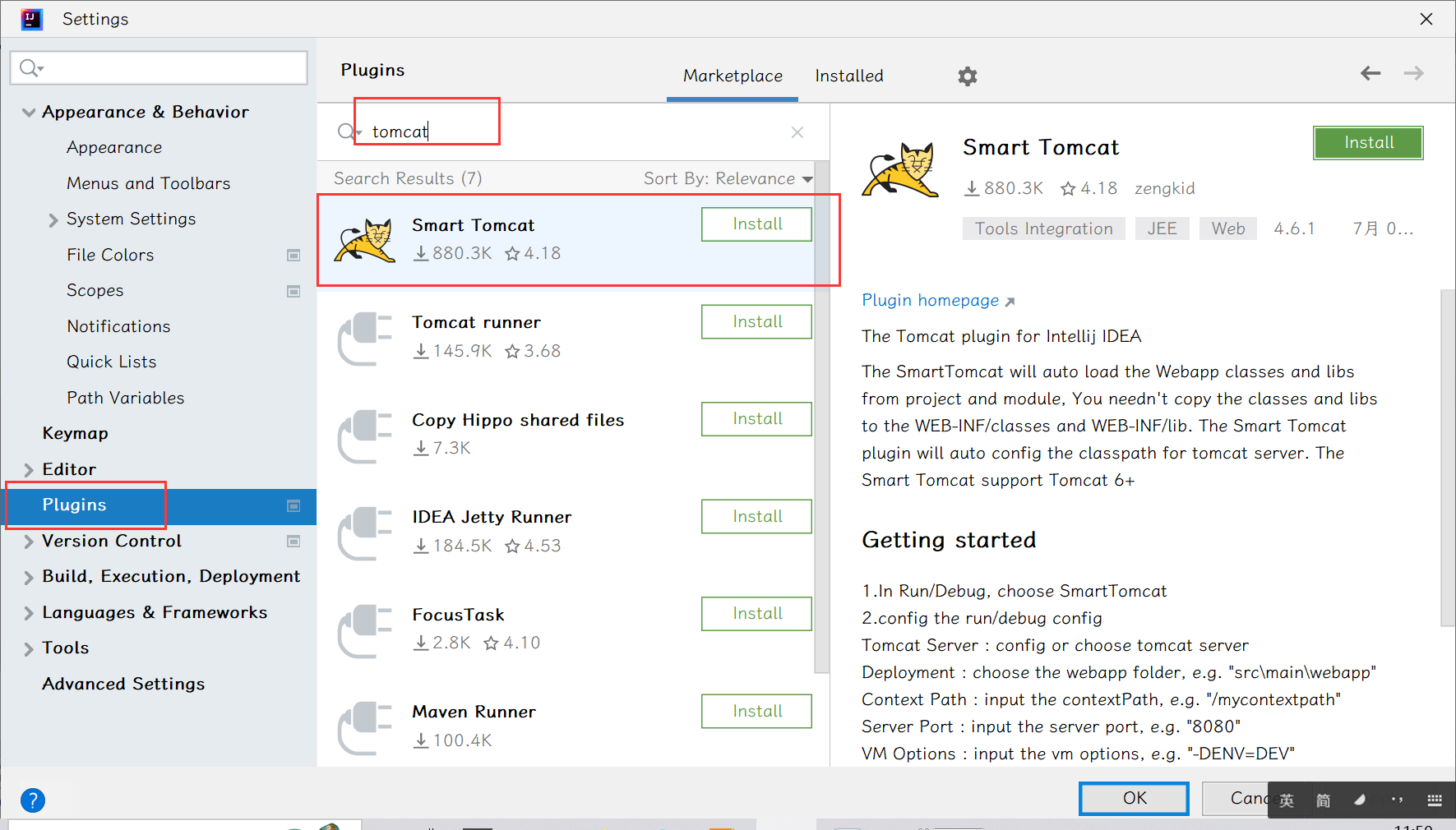Click the Web tag
Viewport: 1456px width, 830px height.
pos(1228,229)
